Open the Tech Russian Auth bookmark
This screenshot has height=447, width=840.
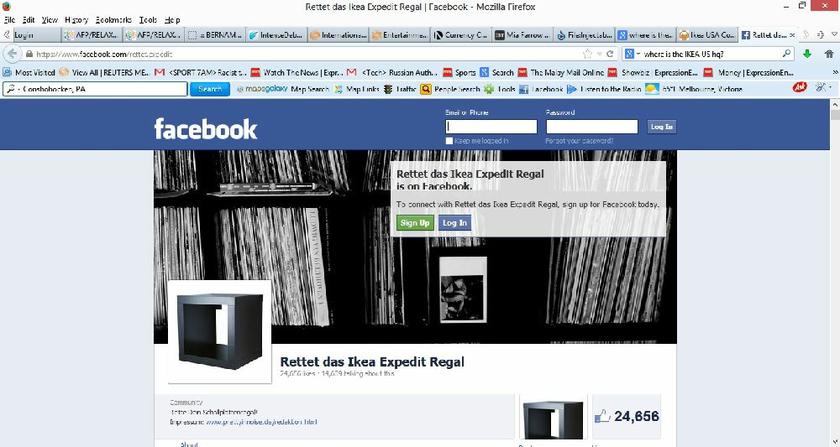point(392,72)
